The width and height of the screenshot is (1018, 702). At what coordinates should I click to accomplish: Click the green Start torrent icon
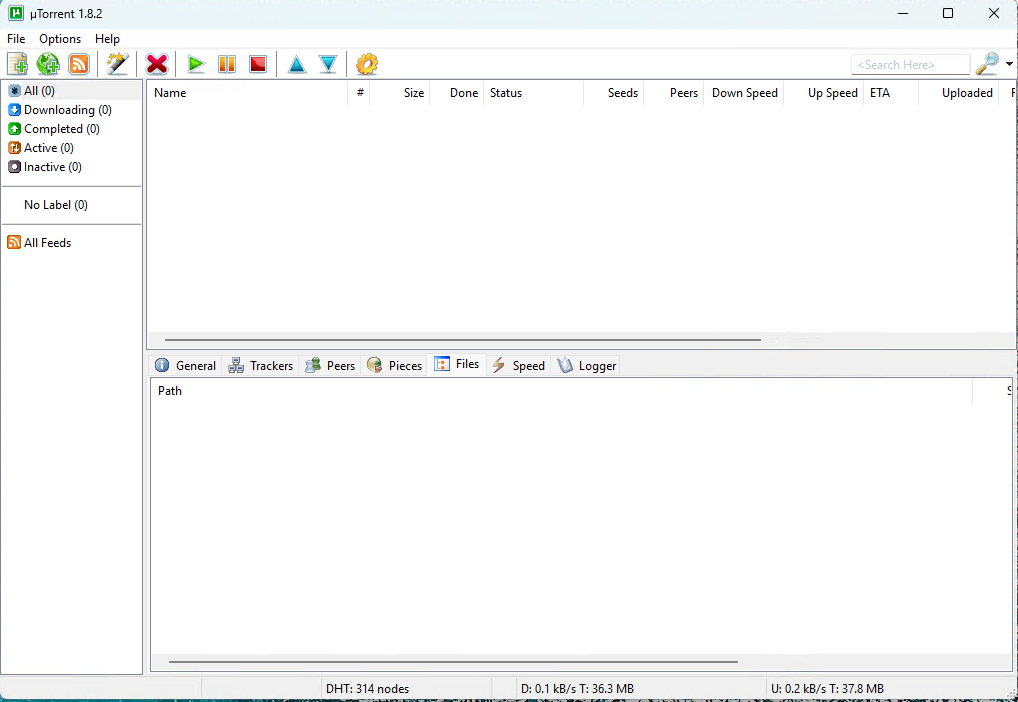coord(196,64)
